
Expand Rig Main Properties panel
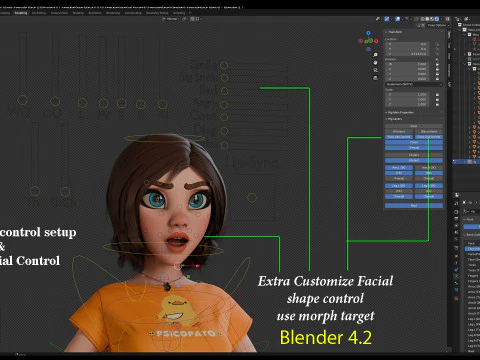(x=401, y=113)
